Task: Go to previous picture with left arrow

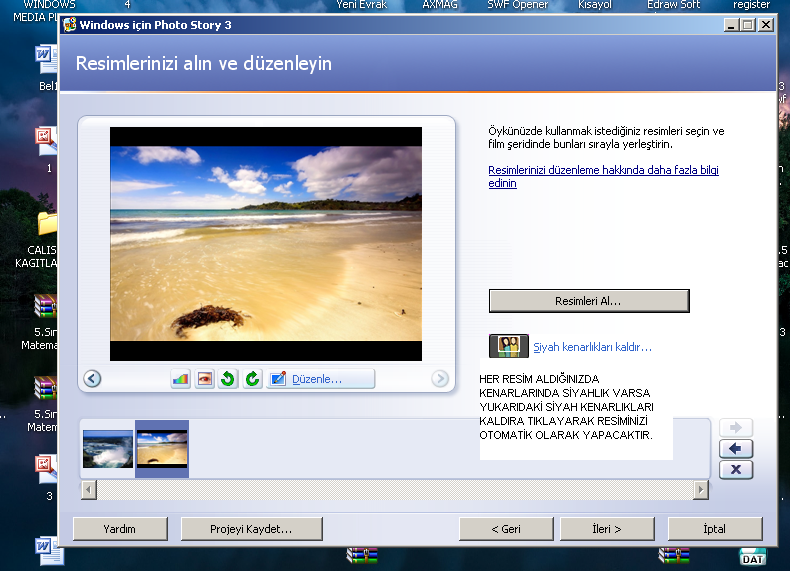Action: 92,378
